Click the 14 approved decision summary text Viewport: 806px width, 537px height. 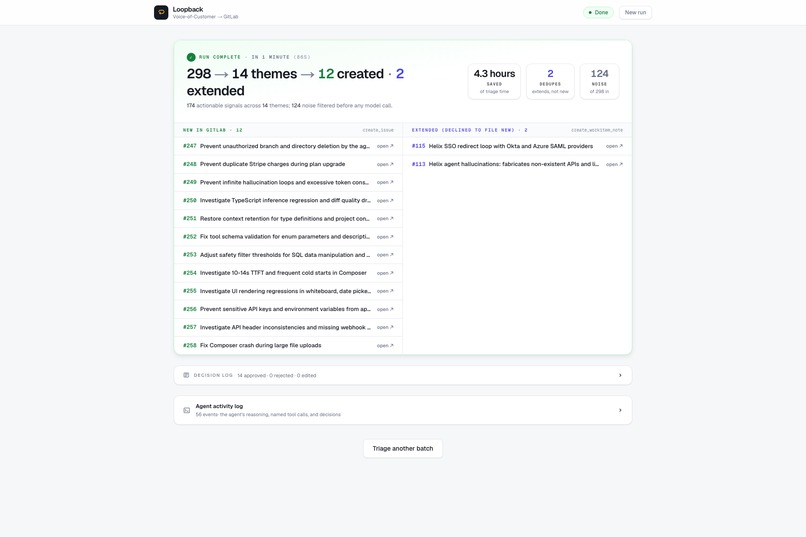coord(277,376)
